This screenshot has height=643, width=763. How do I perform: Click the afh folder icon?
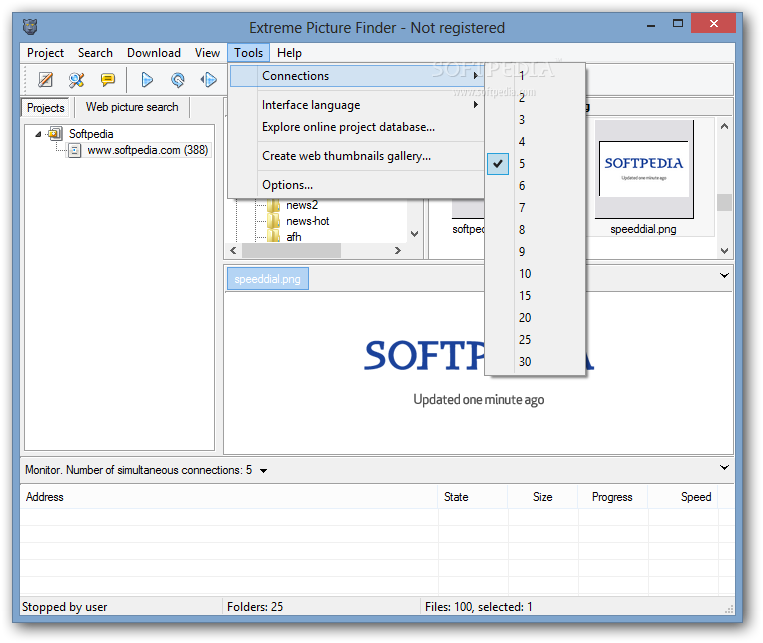[273, 237]
